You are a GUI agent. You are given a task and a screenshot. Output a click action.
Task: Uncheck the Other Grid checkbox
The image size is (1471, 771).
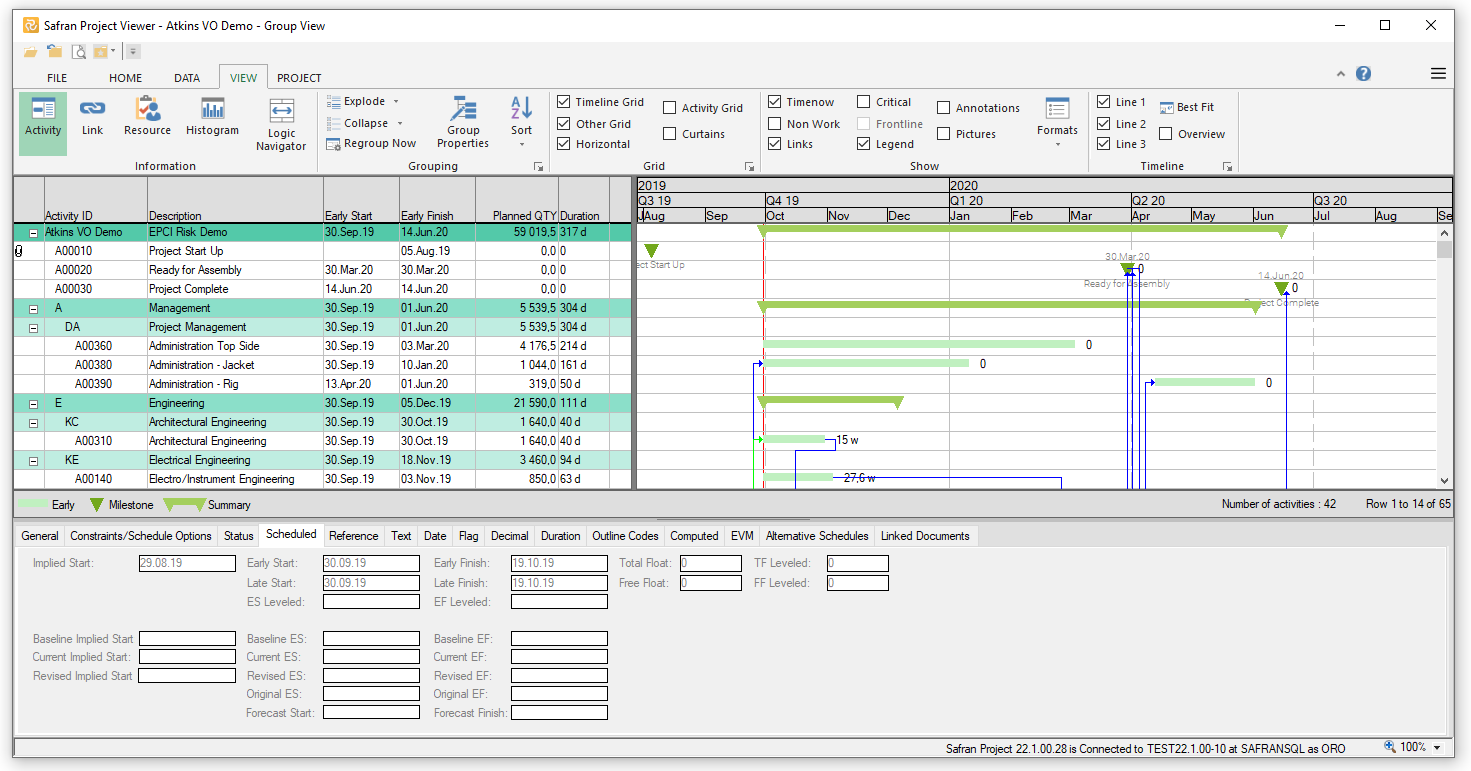[564, 124]
